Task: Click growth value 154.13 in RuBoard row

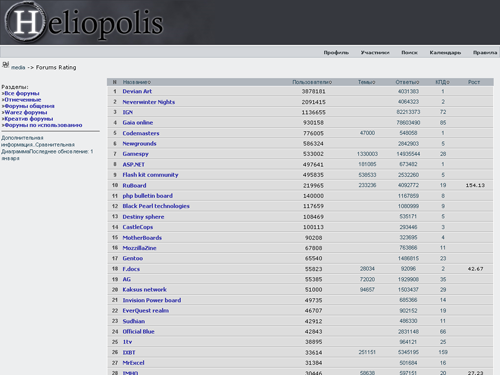Action: (475, 186)
